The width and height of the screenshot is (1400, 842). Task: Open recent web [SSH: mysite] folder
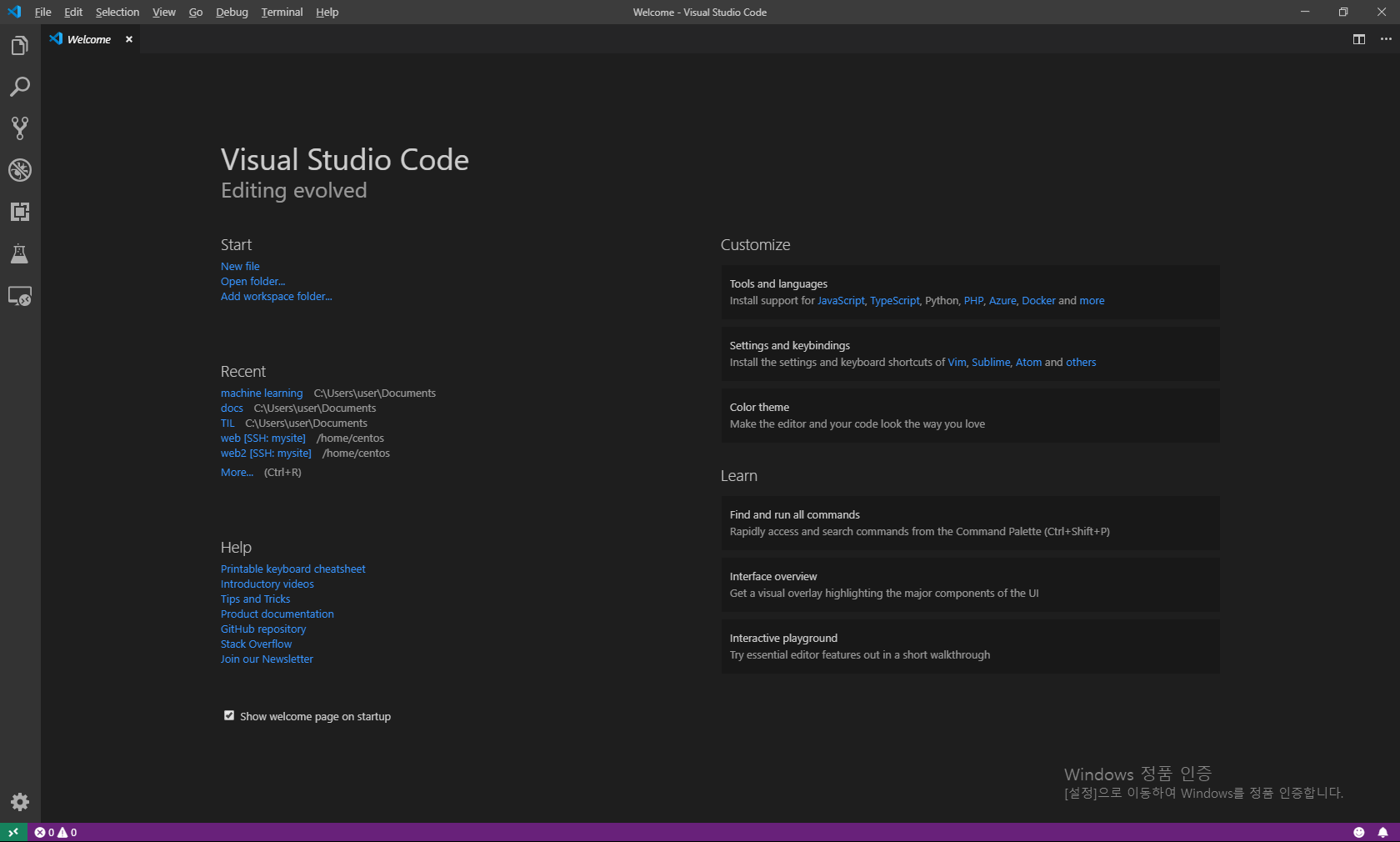263,438
